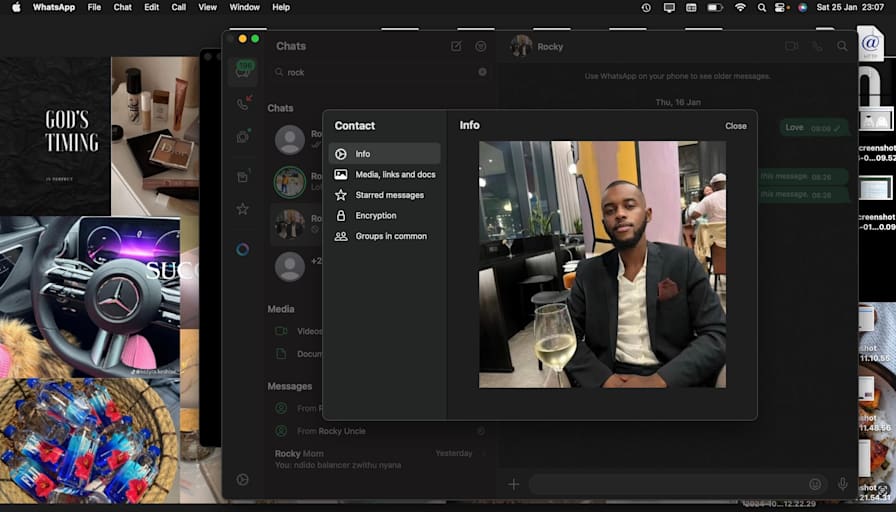This screenshot has height=512, width=896.
Task: Open the File menu
Action: click(x=94, y=7)
